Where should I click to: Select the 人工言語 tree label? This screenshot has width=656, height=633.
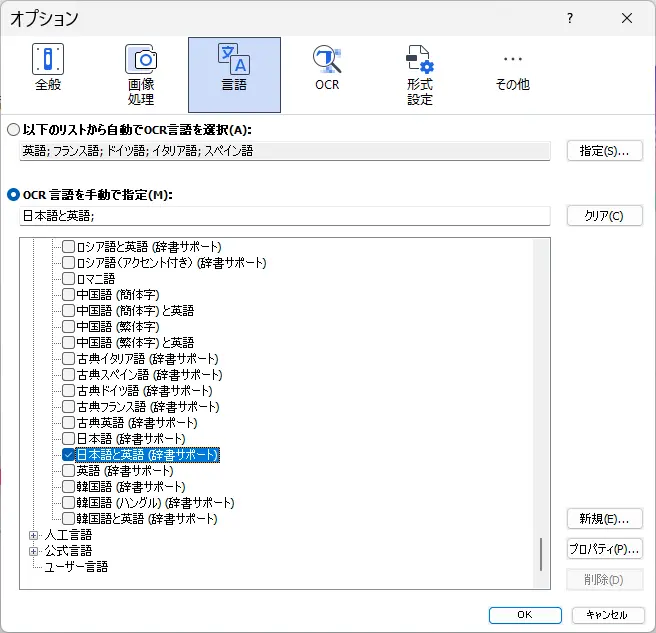68,535
